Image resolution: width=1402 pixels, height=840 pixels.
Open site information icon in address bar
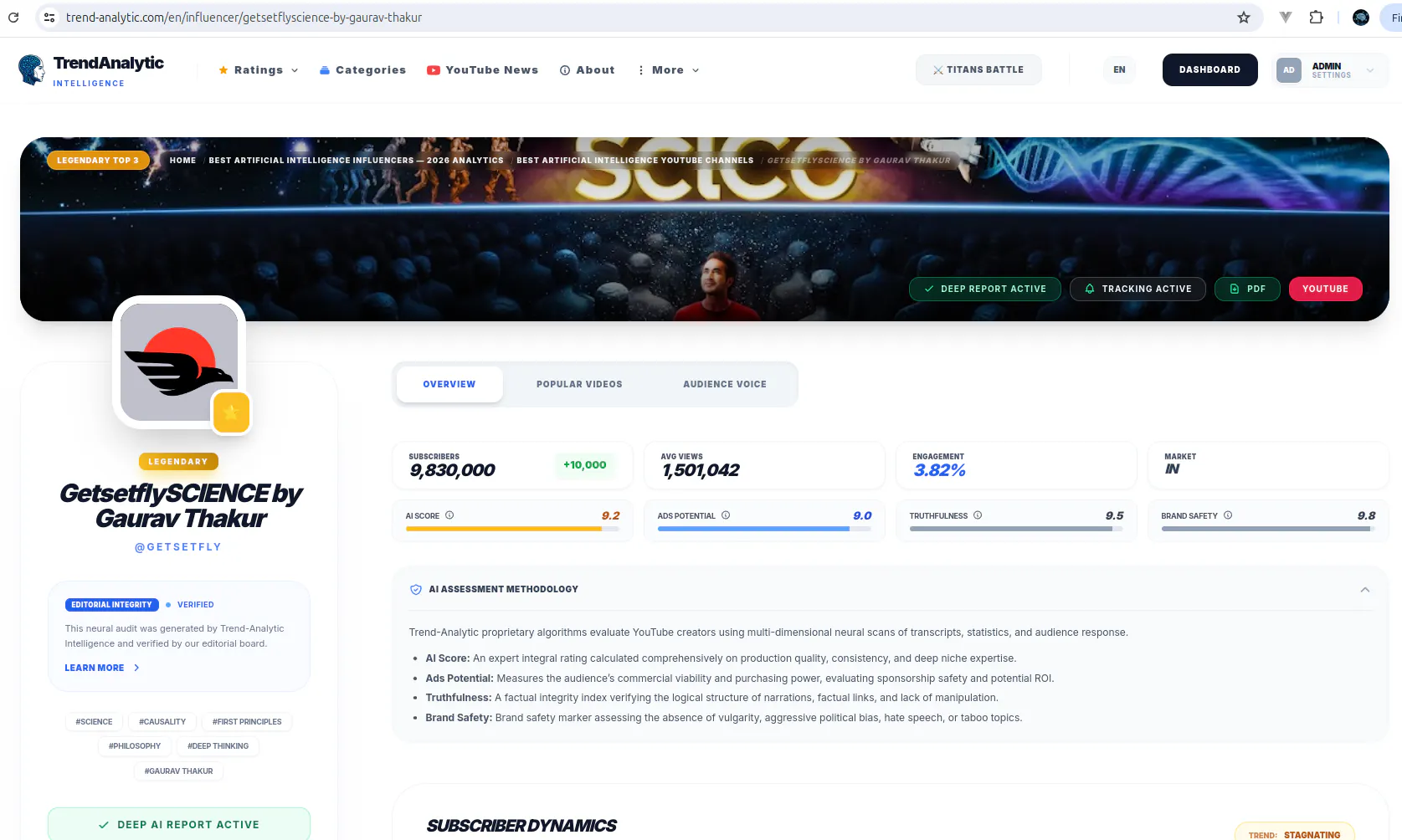coord(49,17)
